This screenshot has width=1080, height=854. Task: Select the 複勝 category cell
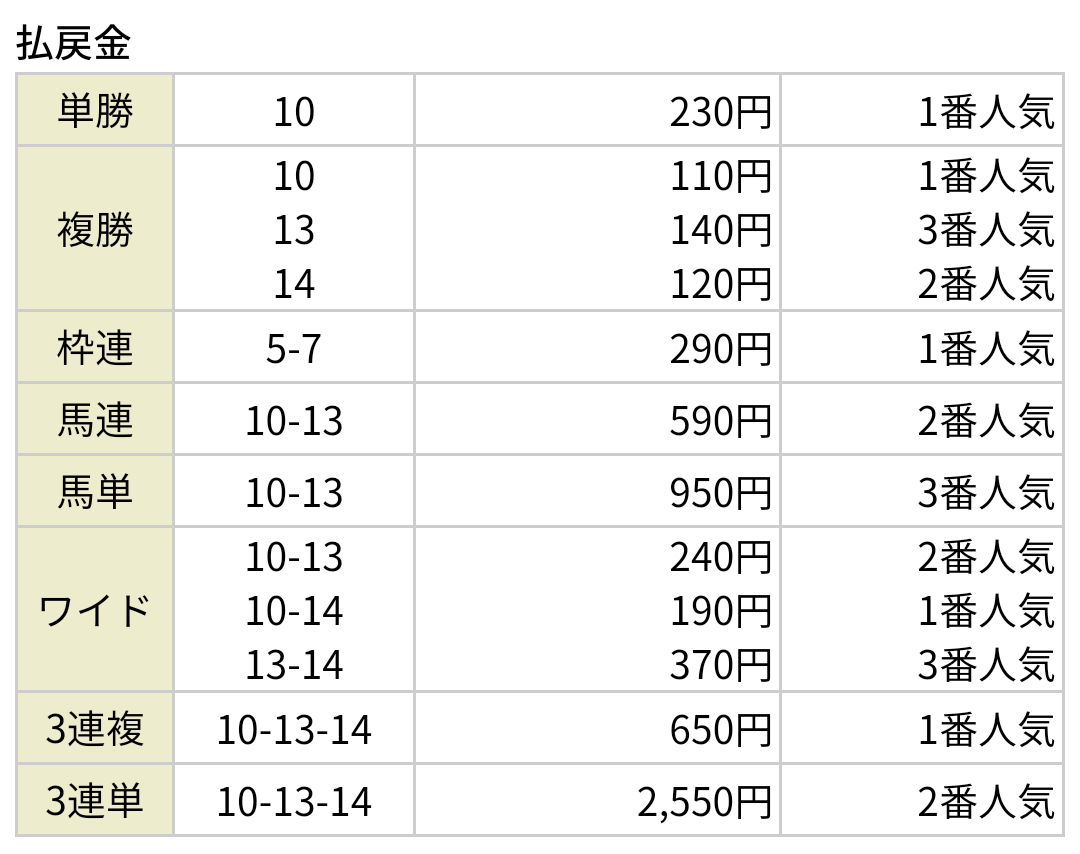tap(95, 229)
